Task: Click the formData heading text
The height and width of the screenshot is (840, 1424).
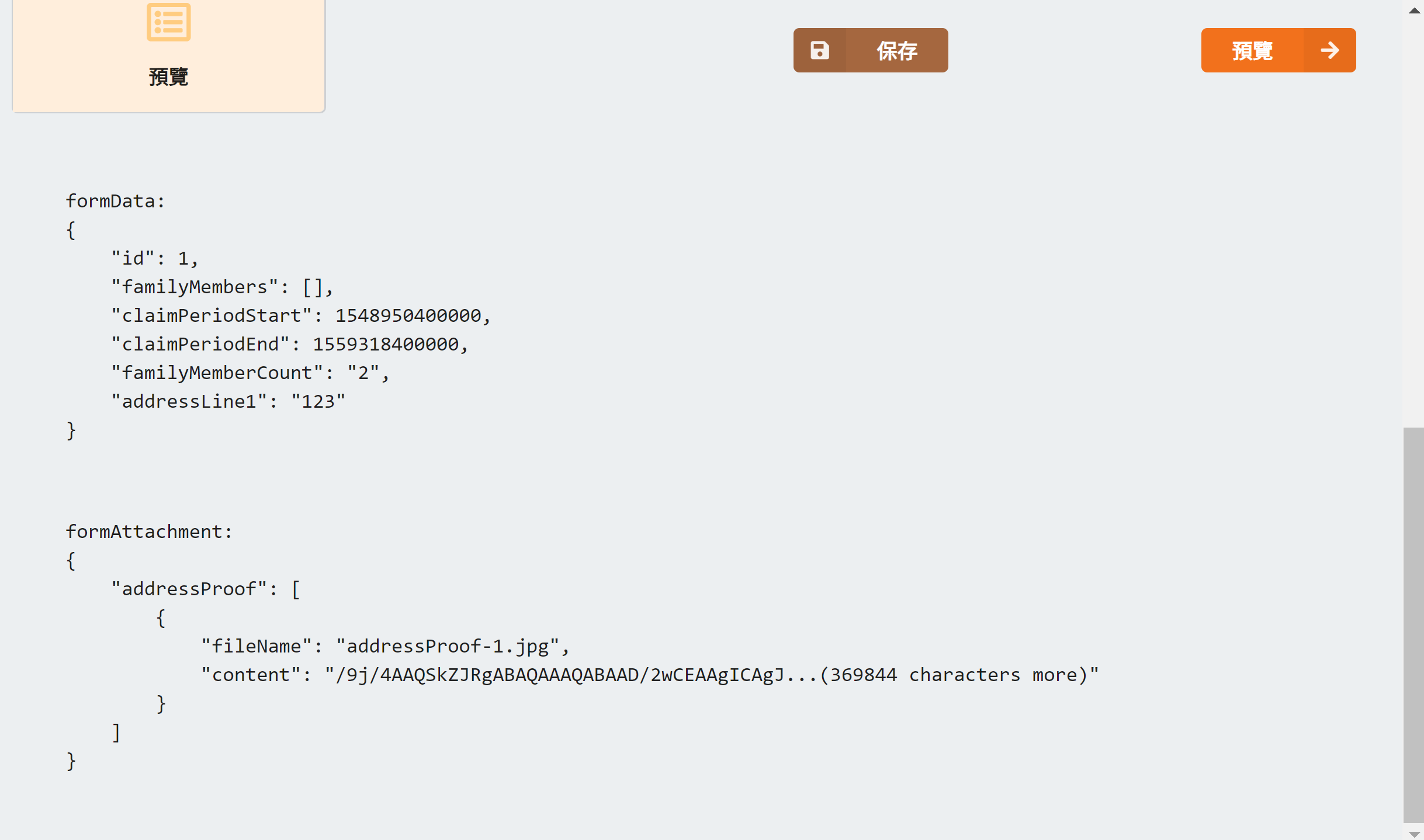Action: [x=115, y=201]
